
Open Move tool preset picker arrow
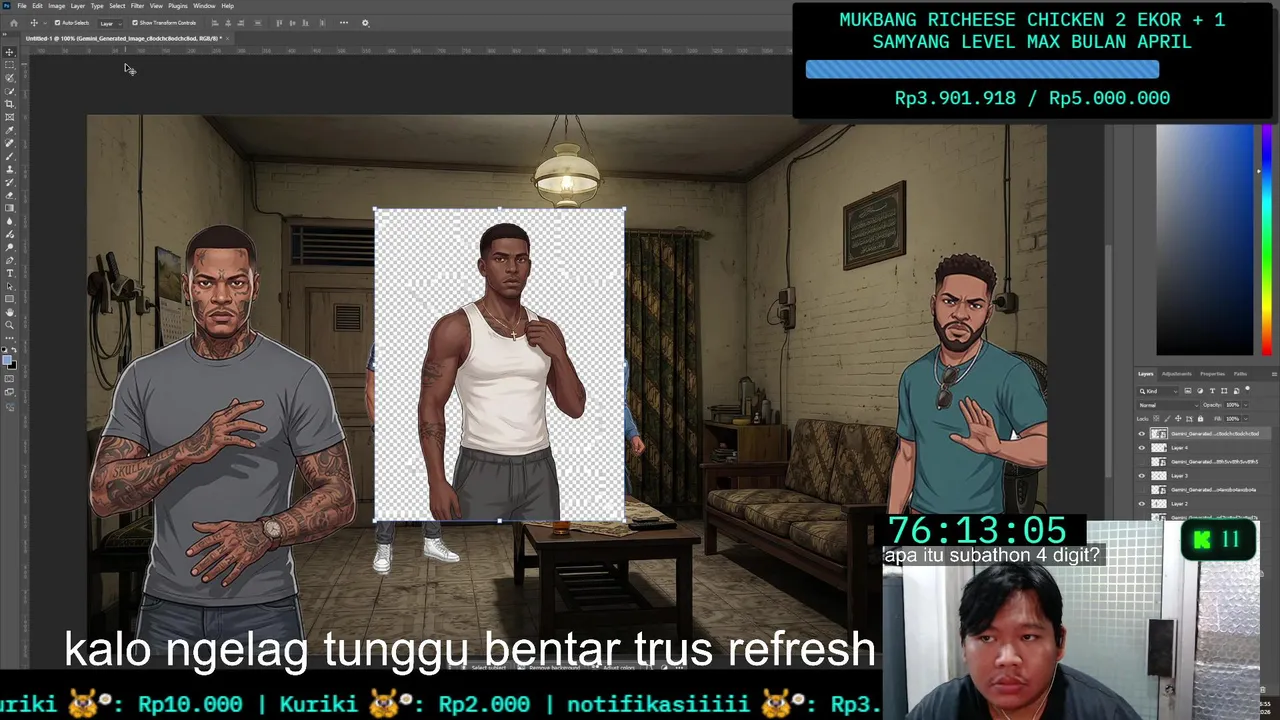pos(45,23)
